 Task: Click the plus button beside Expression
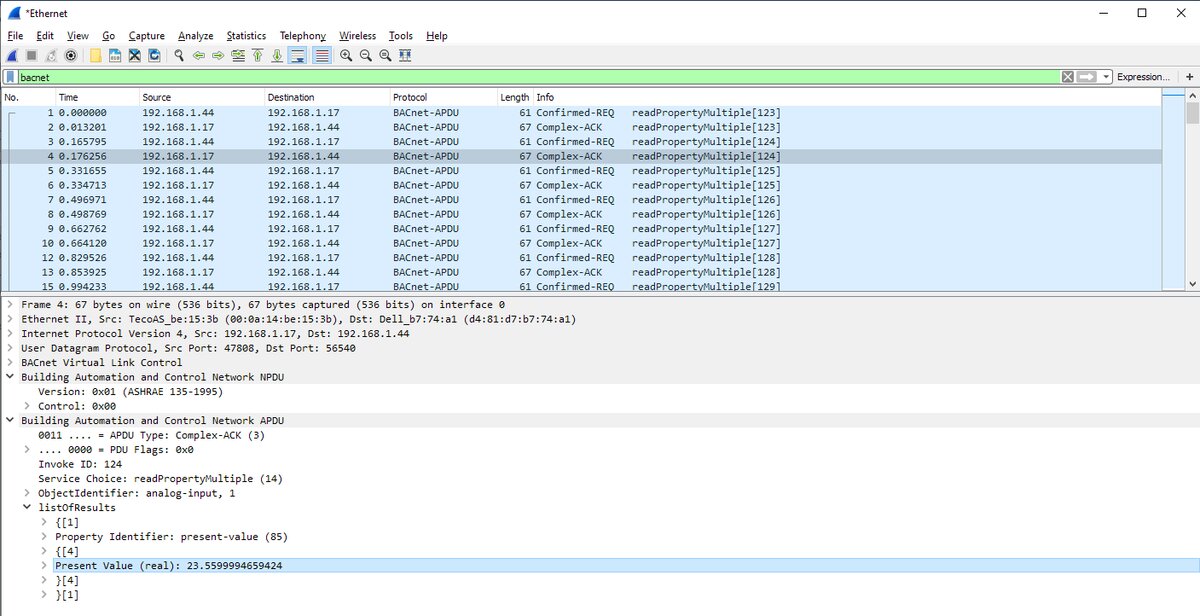[1190, 77]
